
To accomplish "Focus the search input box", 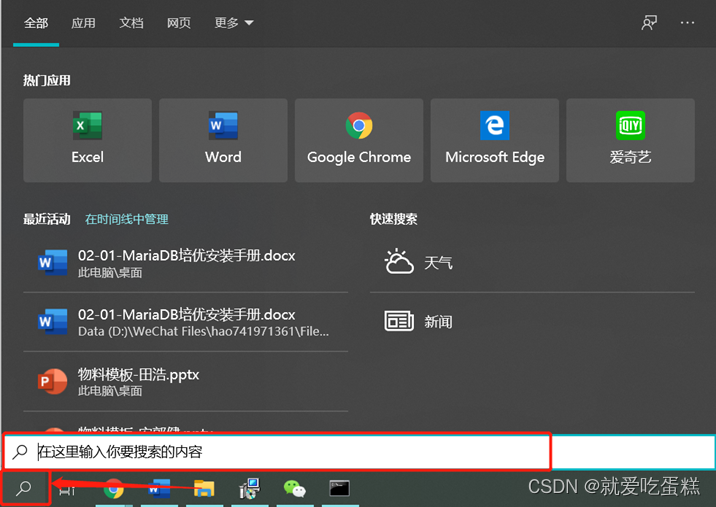I will click(359, 452).
